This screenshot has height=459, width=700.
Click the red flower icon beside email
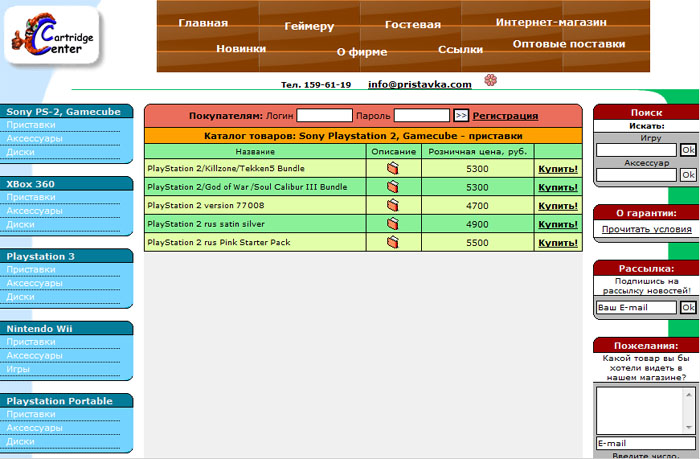[x=489, y=80]
